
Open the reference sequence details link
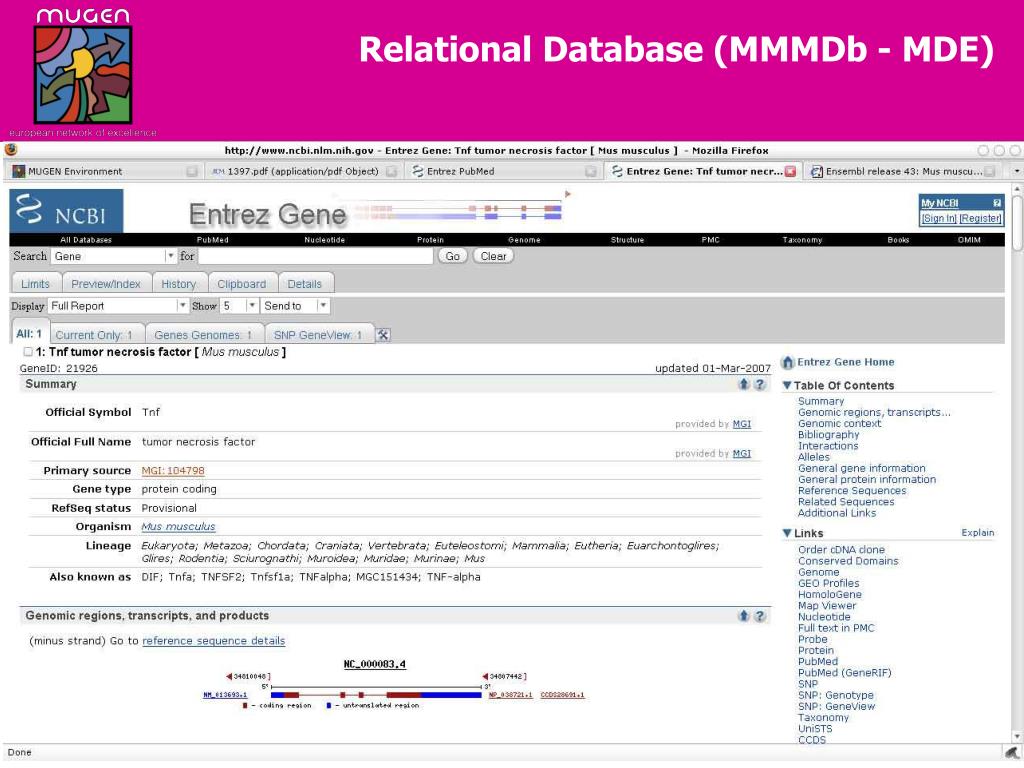coord(214,641)
